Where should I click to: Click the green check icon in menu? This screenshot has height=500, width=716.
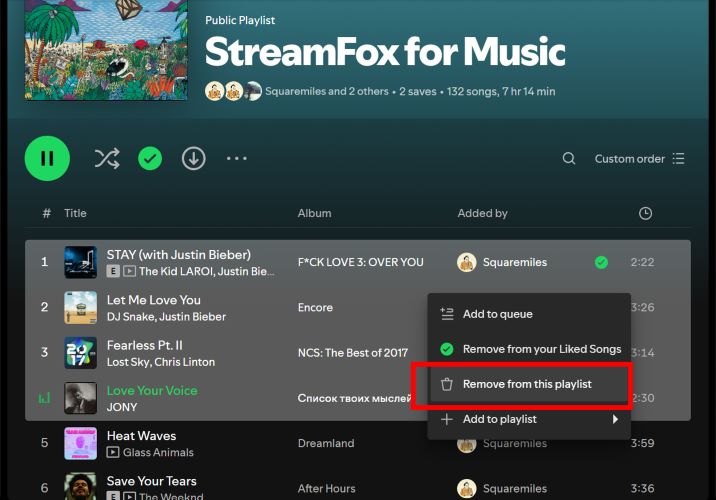point(447,349)
